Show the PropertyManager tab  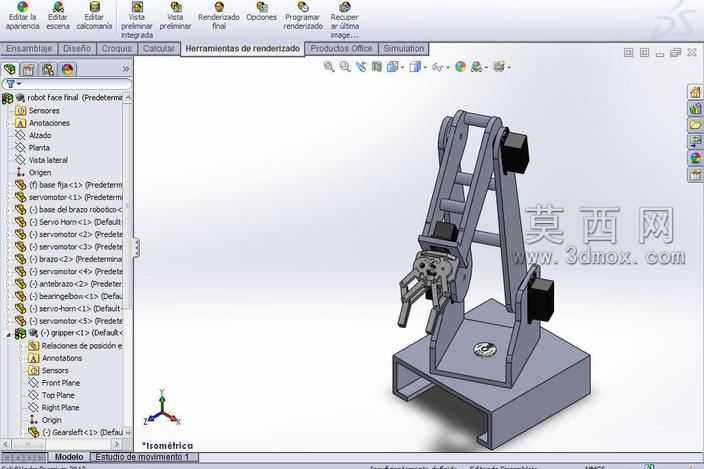click(29, 70)
